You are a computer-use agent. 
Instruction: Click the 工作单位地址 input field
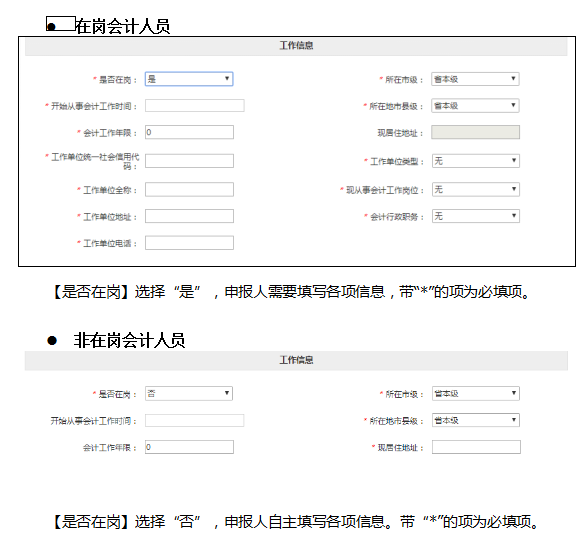(x=189, y=216)
